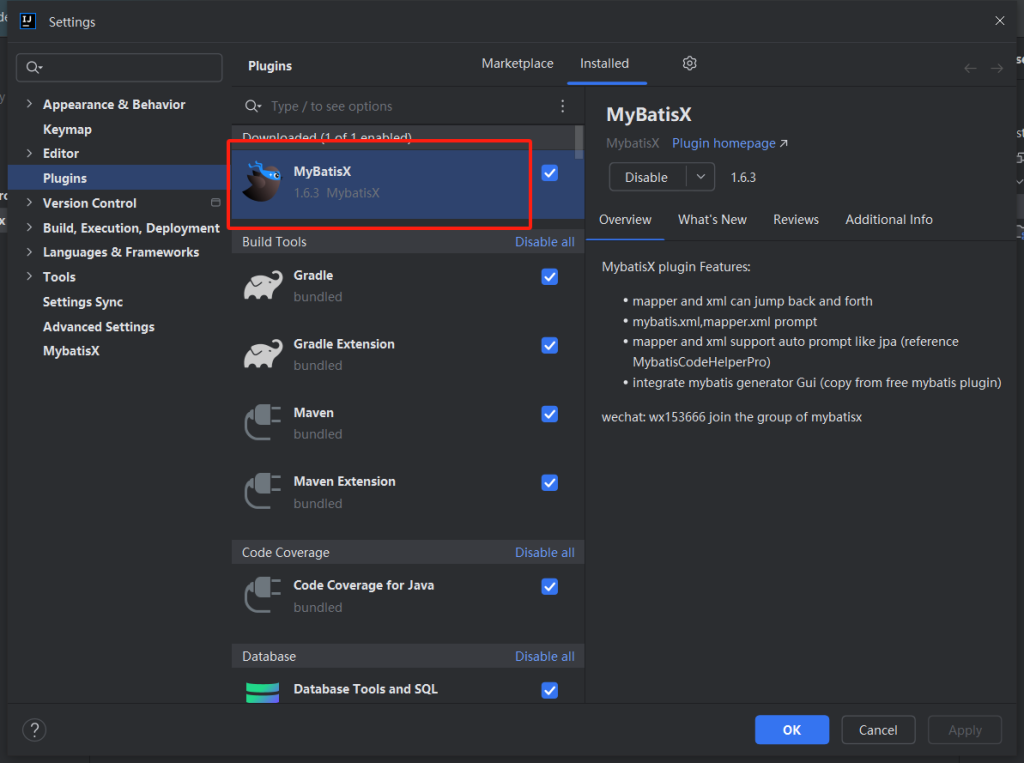Viewport: 1024px width, 763px height.
Task: Click the MyBatisX bird plugin icon
Action: tap(262, 181)
